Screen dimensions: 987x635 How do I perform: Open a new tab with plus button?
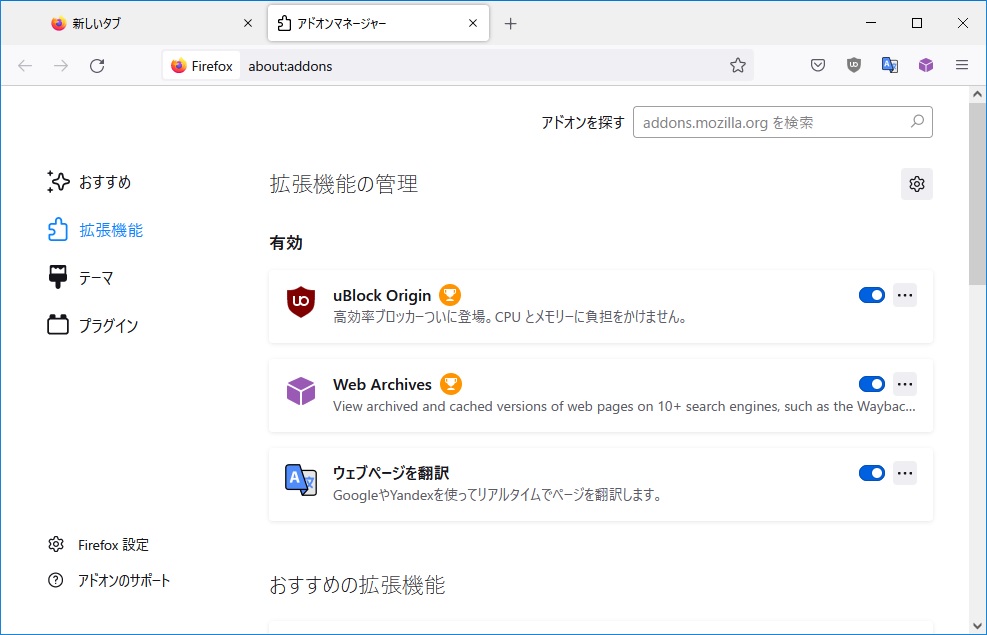511,23
